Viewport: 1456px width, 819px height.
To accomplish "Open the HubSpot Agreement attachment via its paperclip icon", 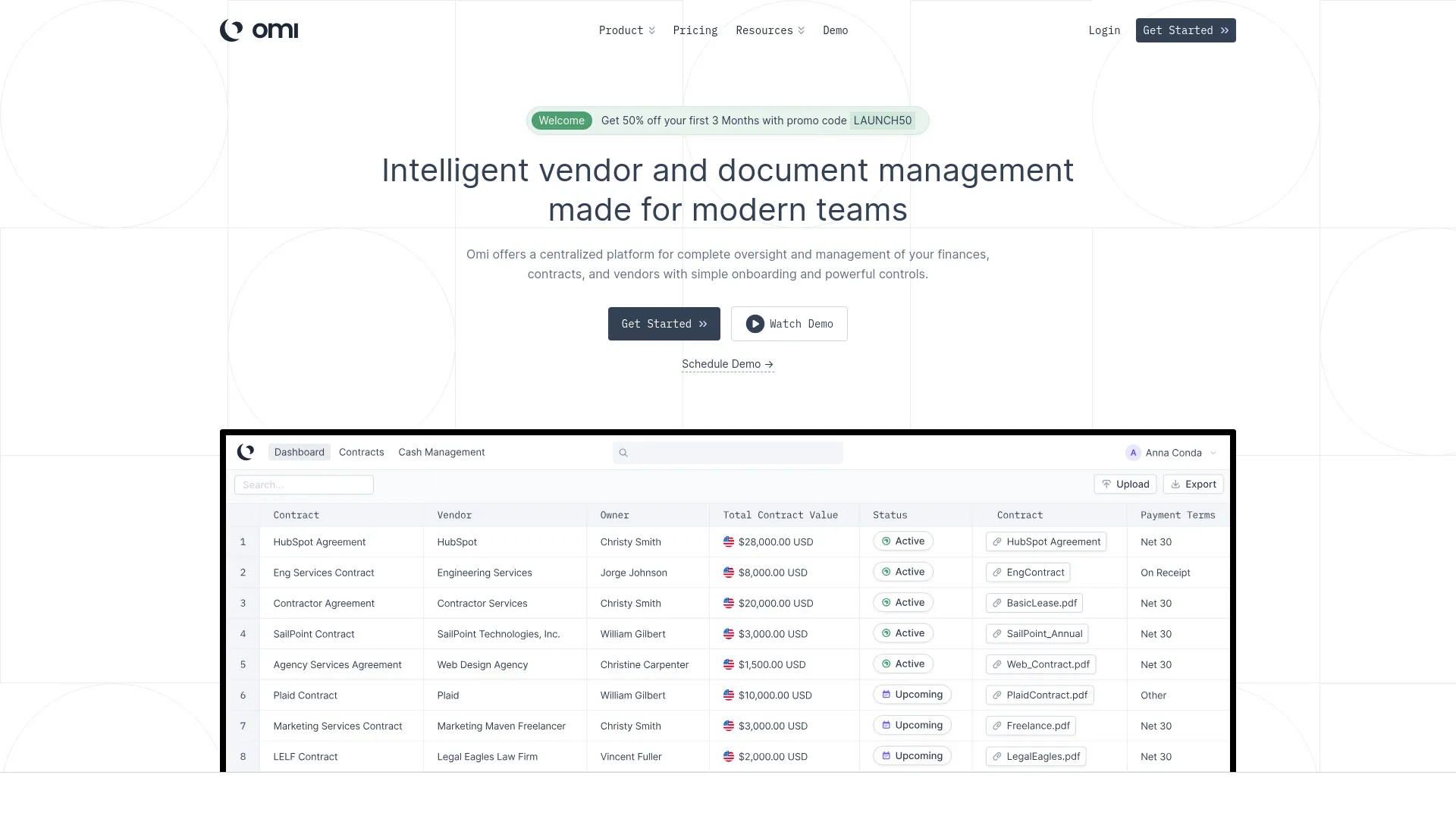I will 996,541.
